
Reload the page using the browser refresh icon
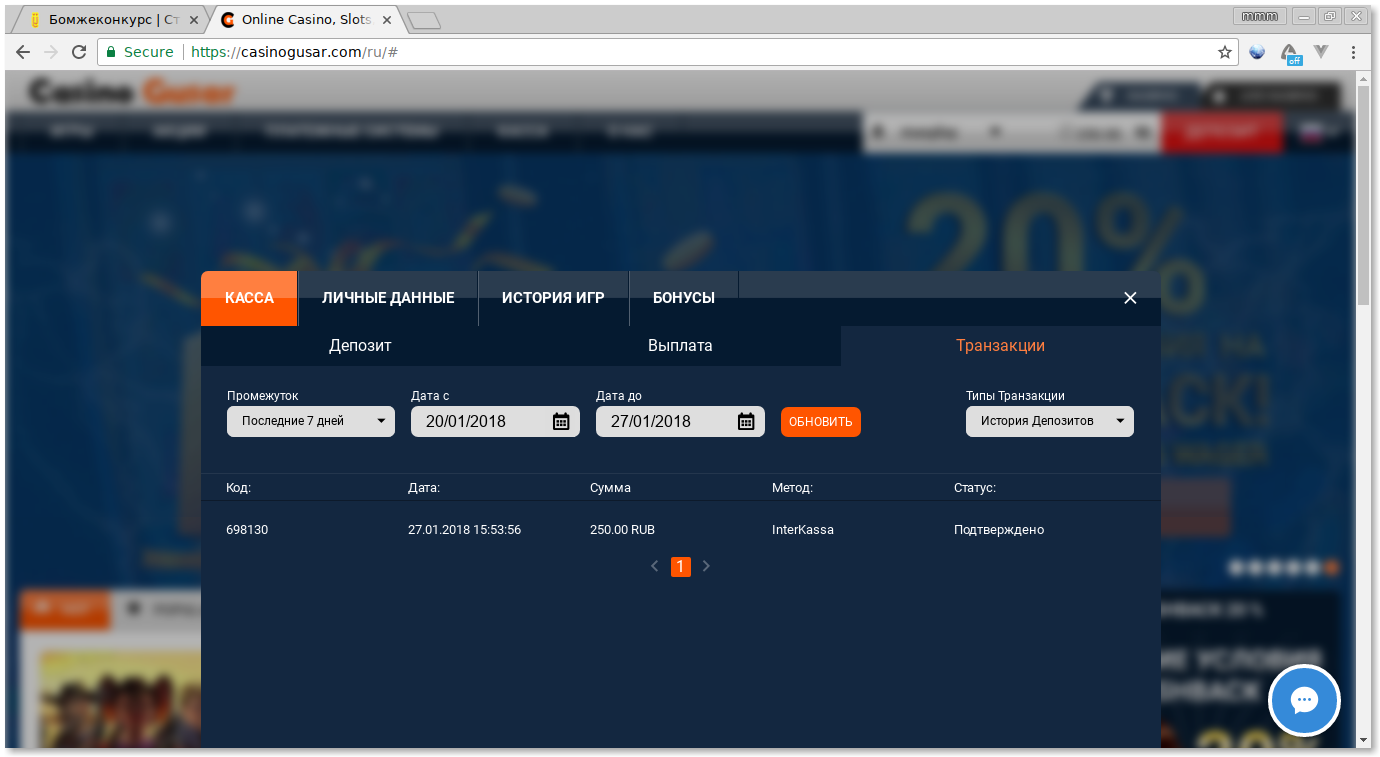[79, 51]
